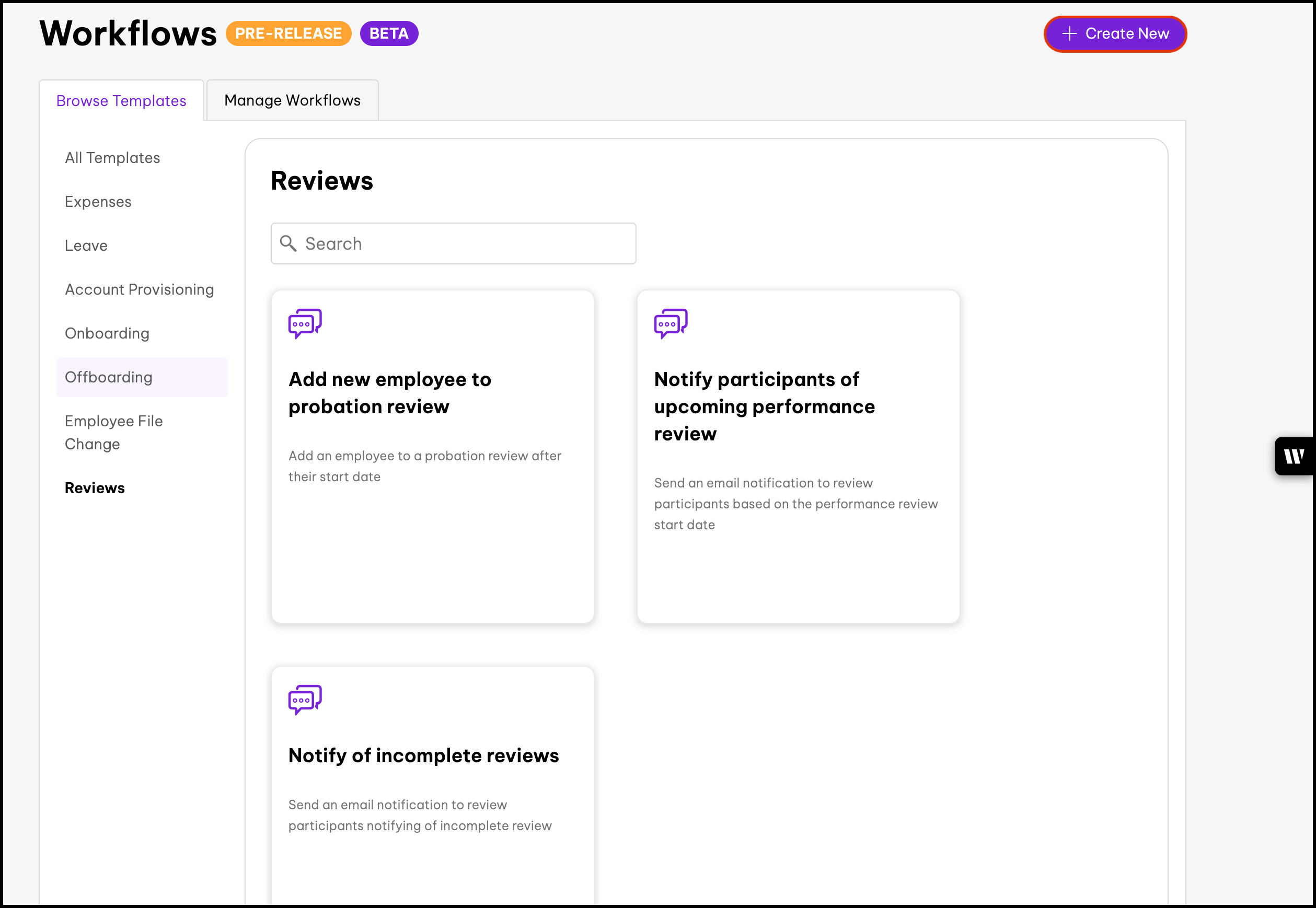1316x908 pixels.
Task: Open the Expenses template category
Action: pyautogui.click(x=98, y=201)
